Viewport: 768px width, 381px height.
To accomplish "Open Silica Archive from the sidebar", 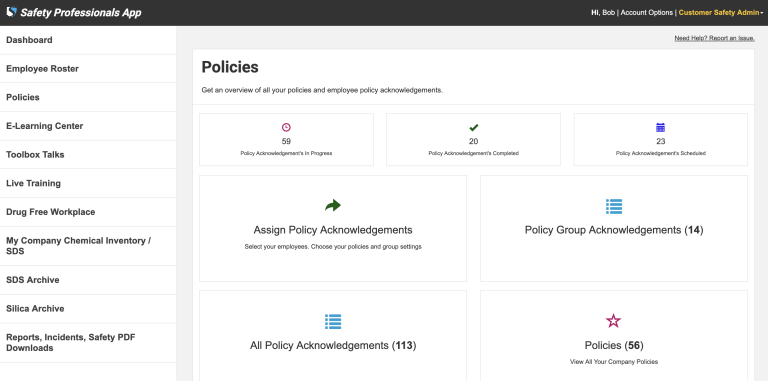I will (x=88, y=309).
